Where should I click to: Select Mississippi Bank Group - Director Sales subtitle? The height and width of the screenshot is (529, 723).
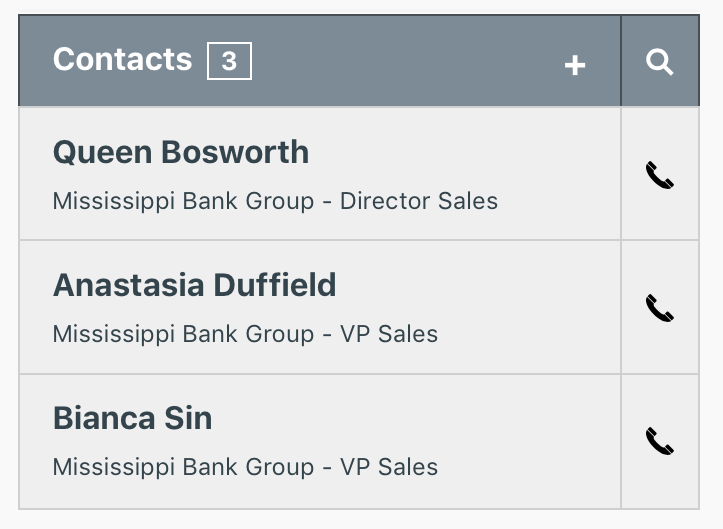click(275, 202)
